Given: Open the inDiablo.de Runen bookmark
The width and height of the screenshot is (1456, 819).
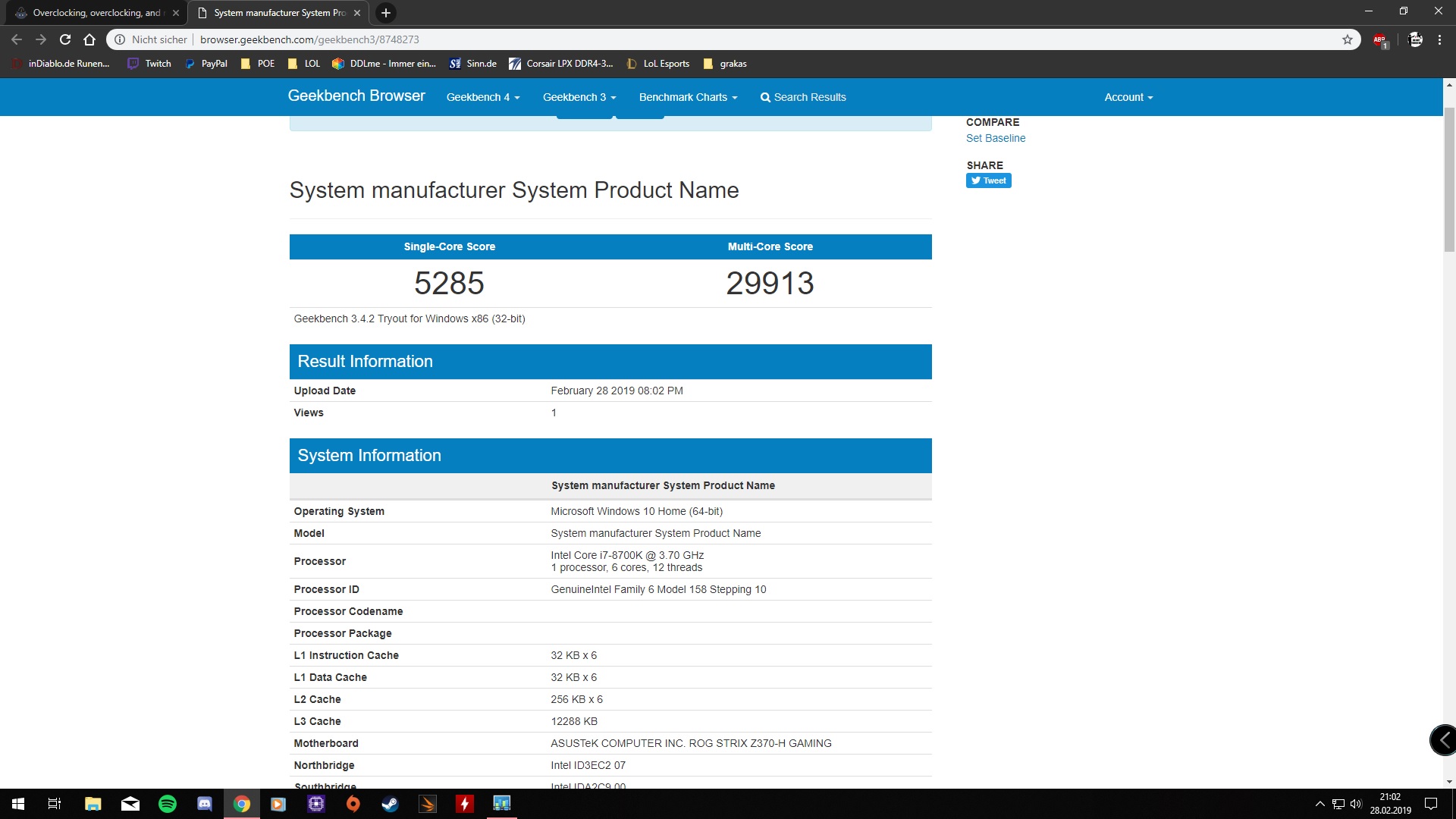Looking at the screenshot, I should (x=61, y=64).
